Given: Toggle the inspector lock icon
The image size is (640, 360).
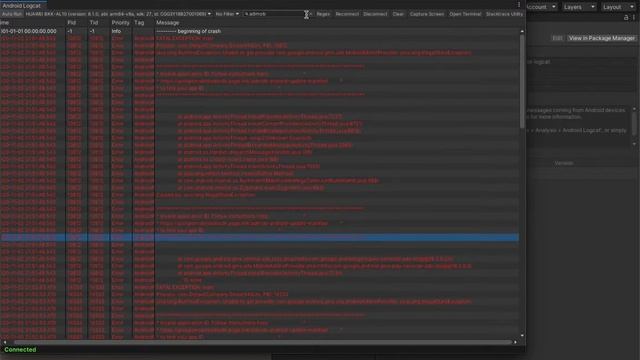Looking at the screenshot, I should click(x=626, y=17).
